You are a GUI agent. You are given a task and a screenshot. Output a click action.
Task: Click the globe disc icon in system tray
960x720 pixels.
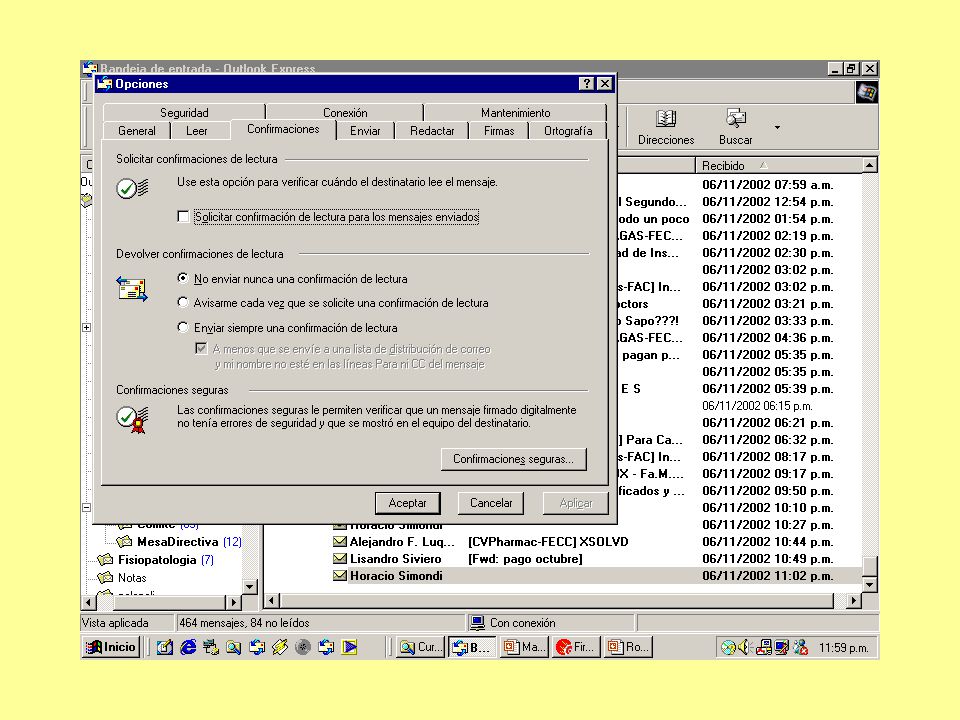point(728,647)
